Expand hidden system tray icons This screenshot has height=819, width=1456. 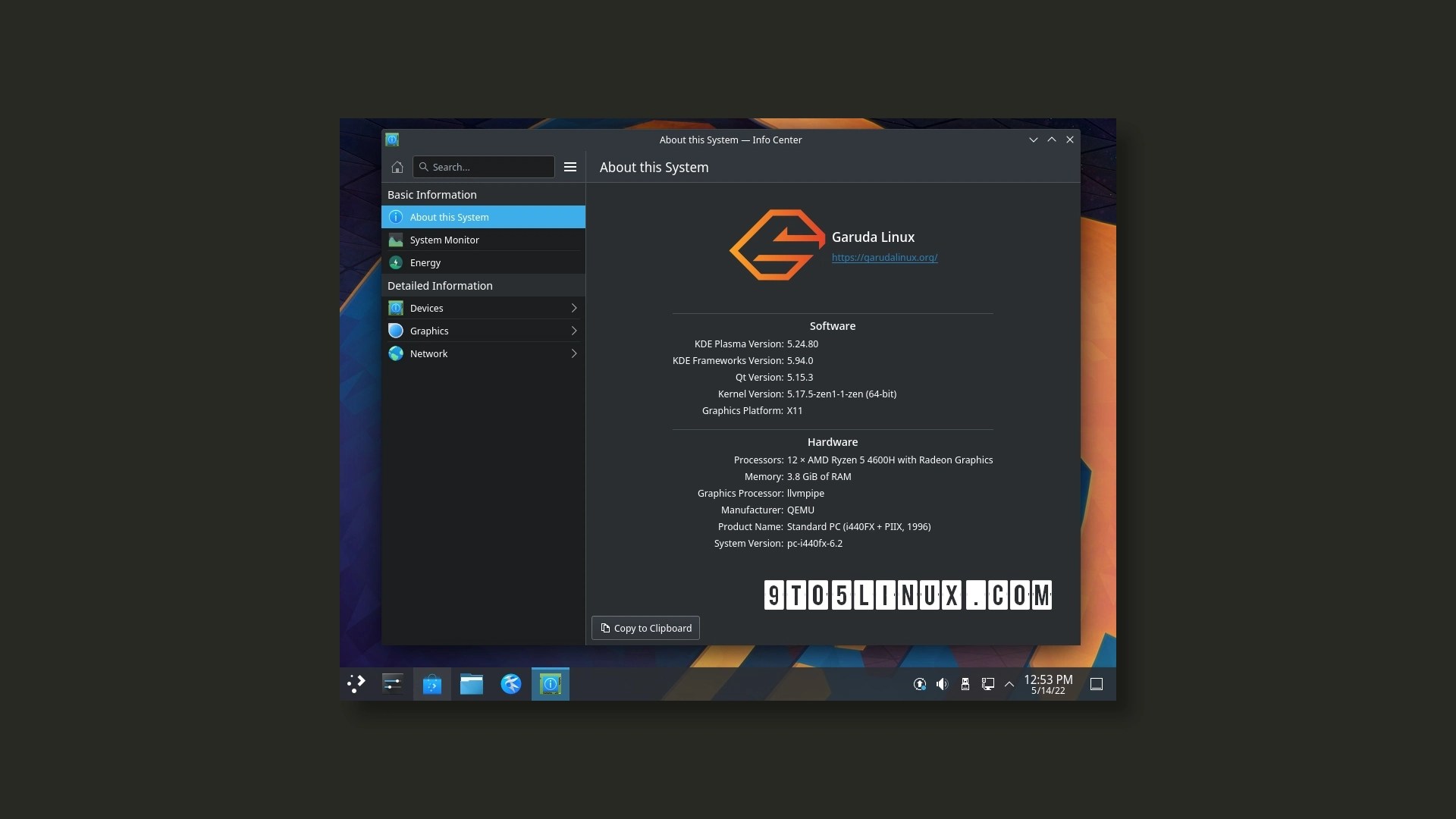tap(1009, 683)
